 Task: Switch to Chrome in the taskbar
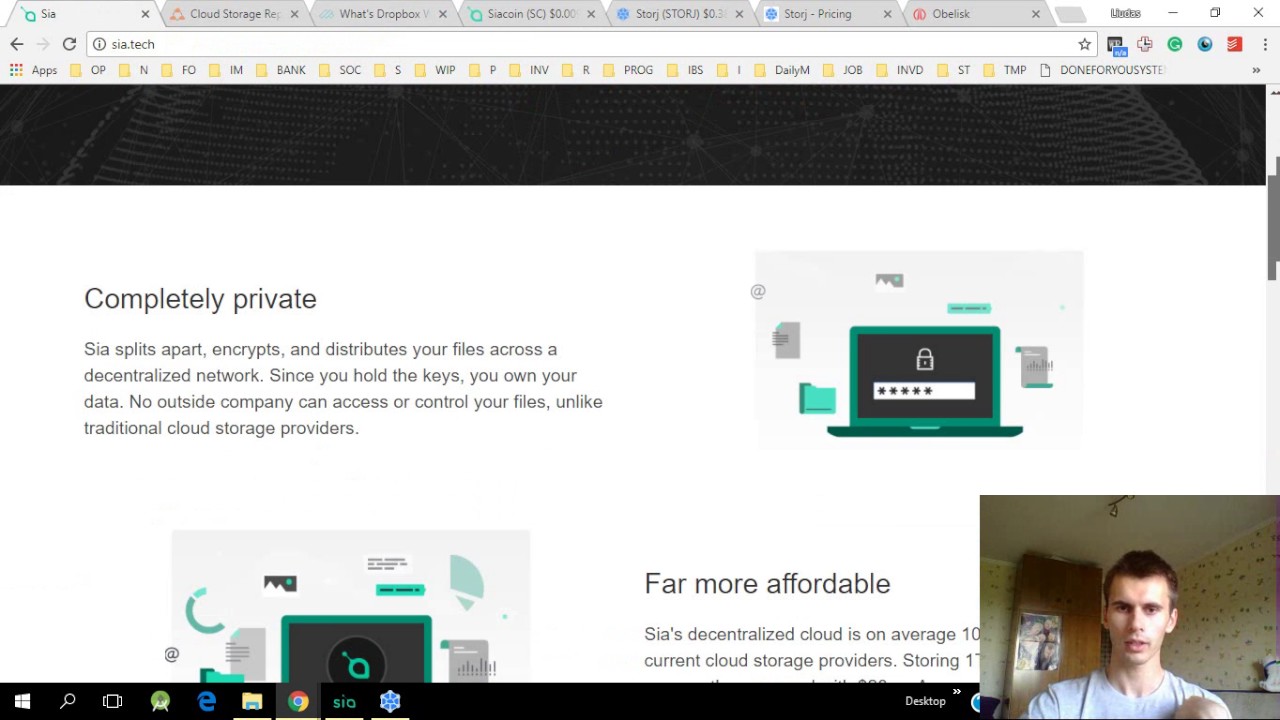pyautogui.click(x=298, y=701)
